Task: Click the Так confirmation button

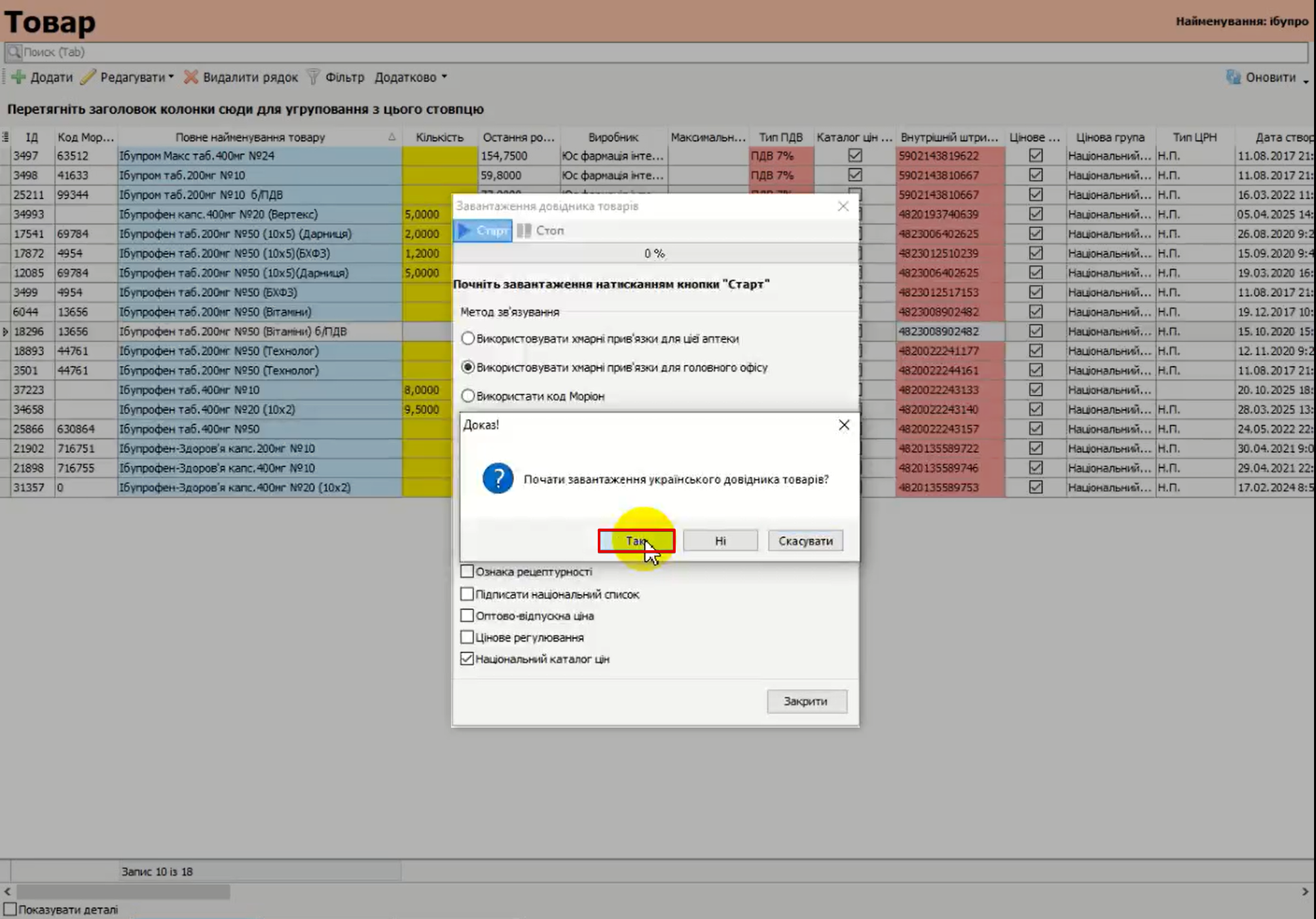Action: [636, 540]
